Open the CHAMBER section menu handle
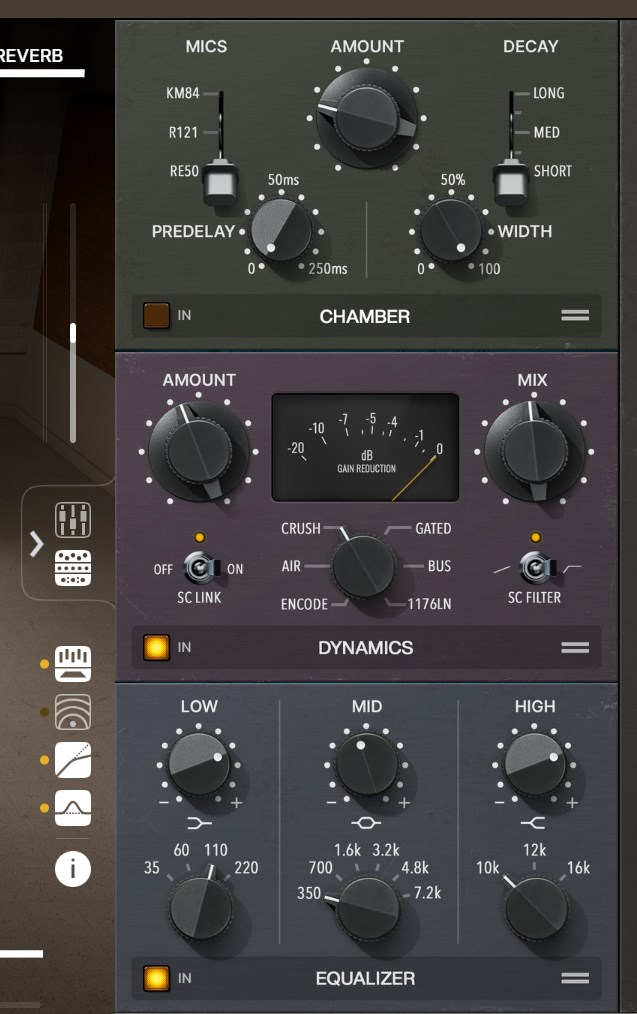Screen dimensions: 637x1014 click(x=575, y=316)
